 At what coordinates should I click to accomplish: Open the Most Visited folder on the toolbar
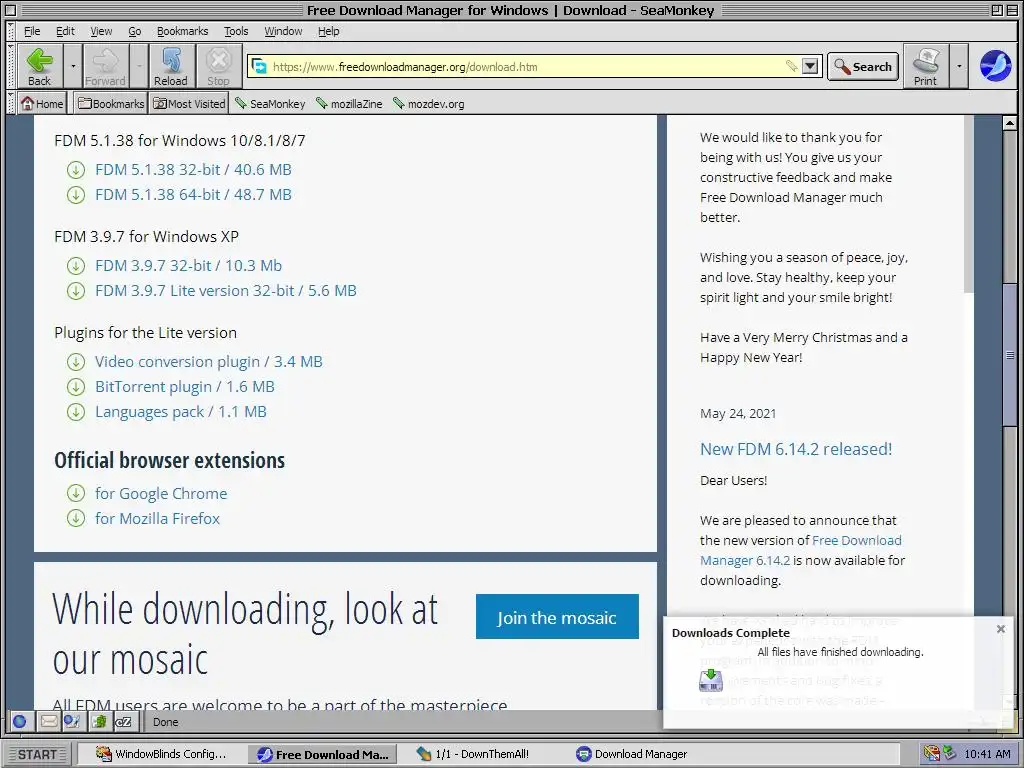[189, 103]
